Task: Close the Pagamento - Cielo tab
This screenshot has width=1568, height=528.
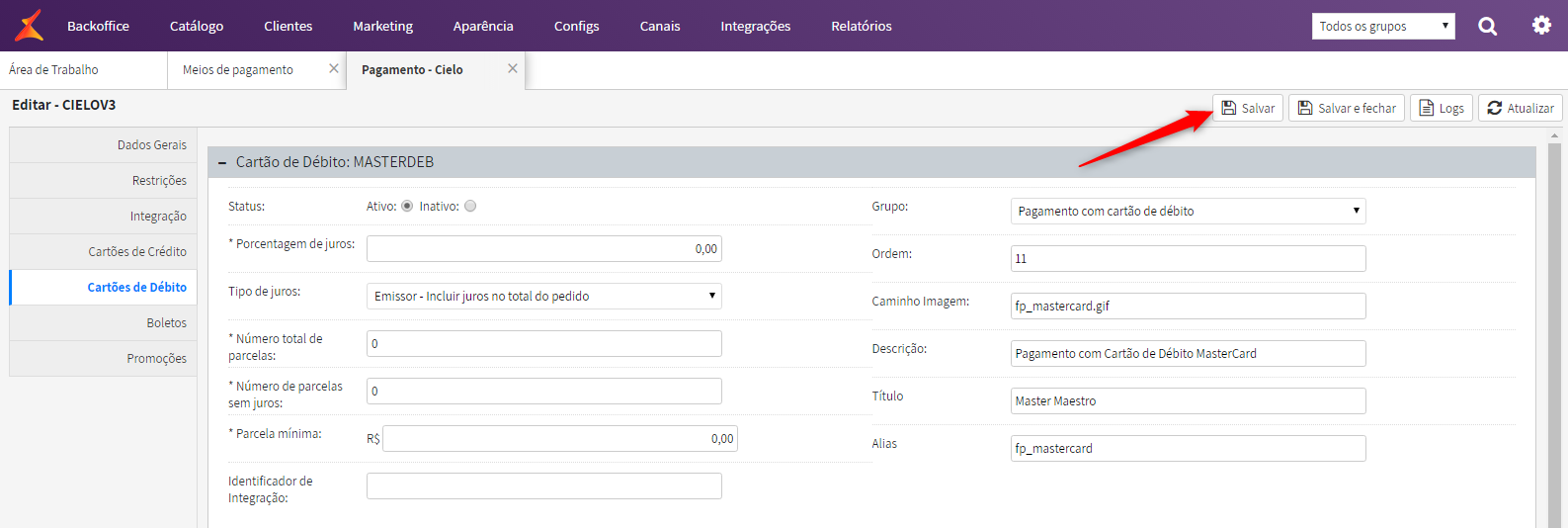Action: click(x=513, y=68)
